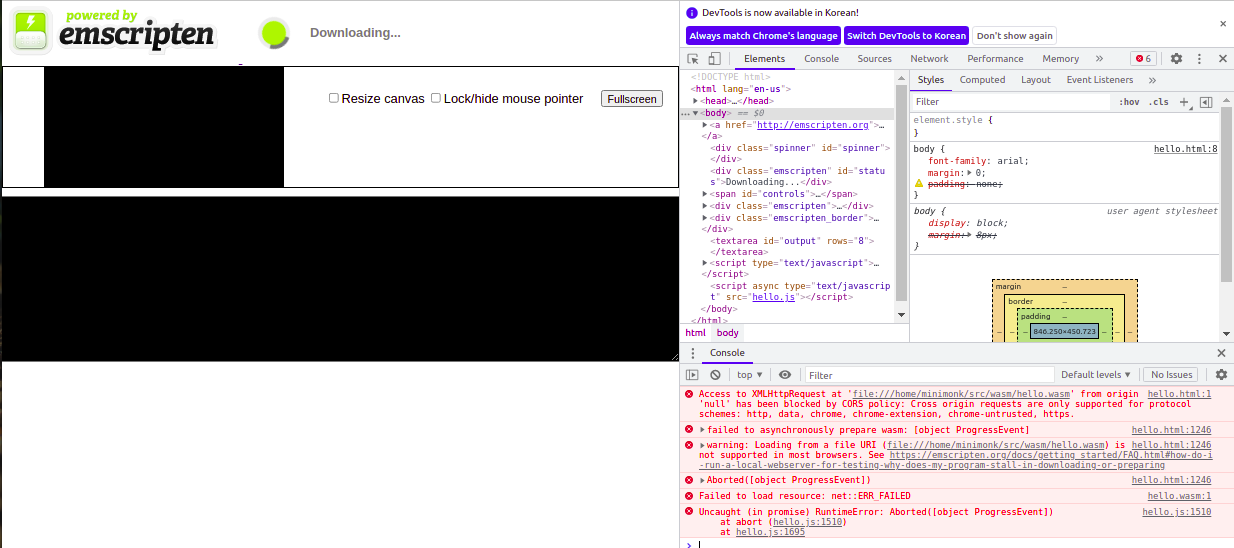Select the Layout tab
This screenshot has height=548, width=1234.
coord(1036,80)
